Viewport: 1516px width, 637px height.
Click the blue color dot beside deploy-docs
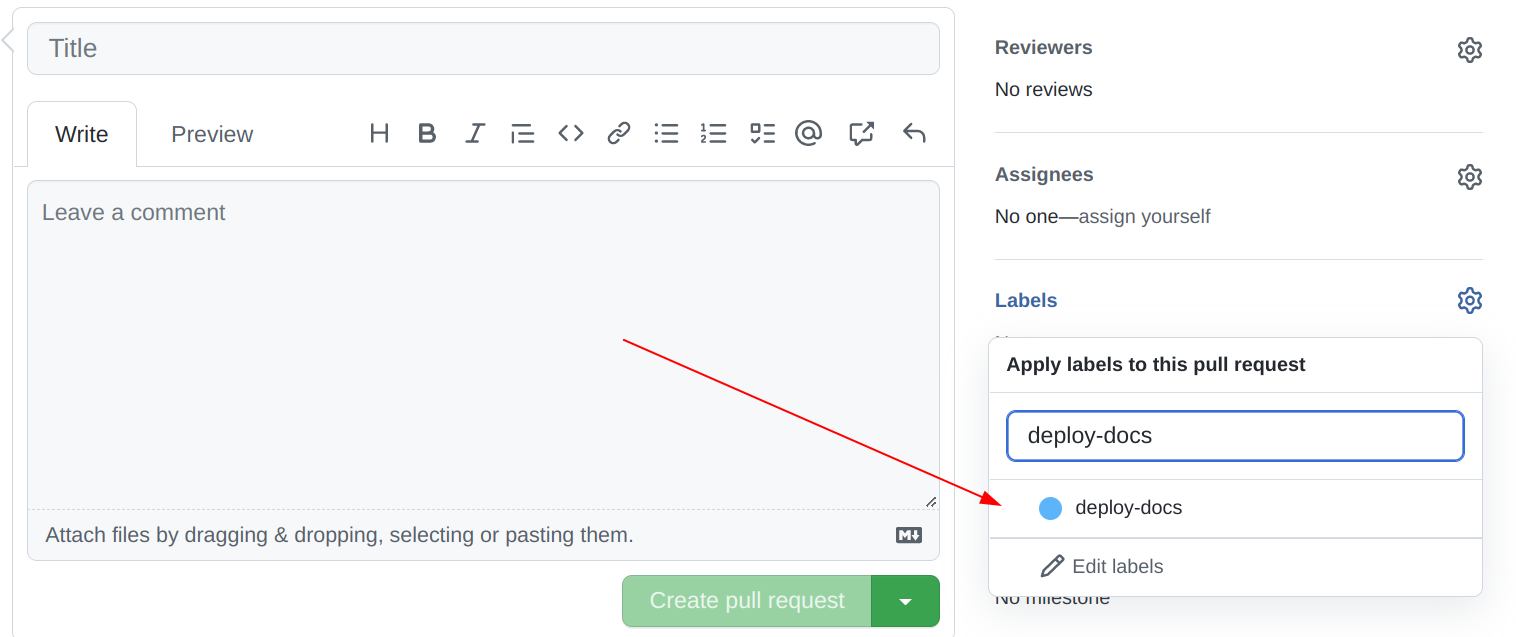click(1050, 508)
